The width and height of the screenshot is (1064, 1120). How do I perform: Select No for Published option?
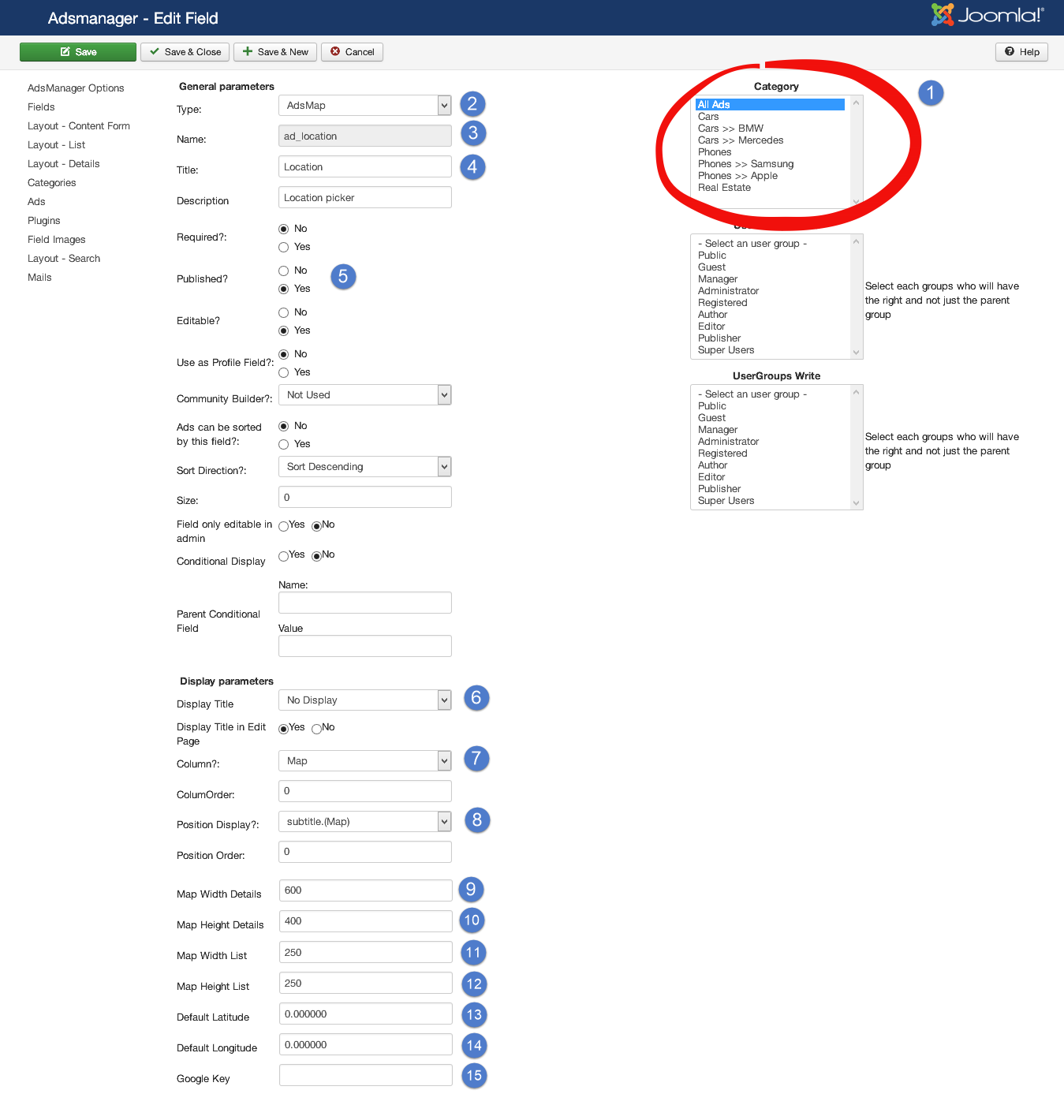click(284, 271)
